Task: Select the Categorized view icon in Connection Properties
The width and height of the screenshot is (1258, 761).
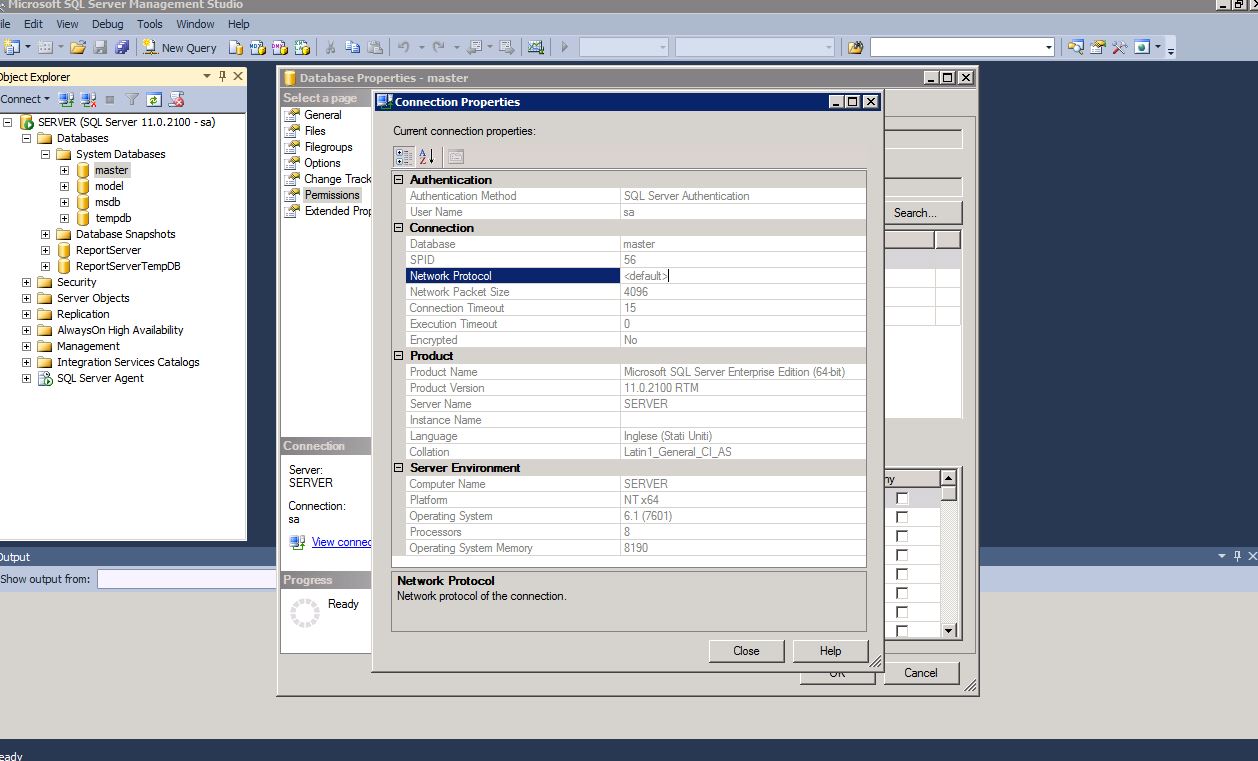Action: pos(403,156)
